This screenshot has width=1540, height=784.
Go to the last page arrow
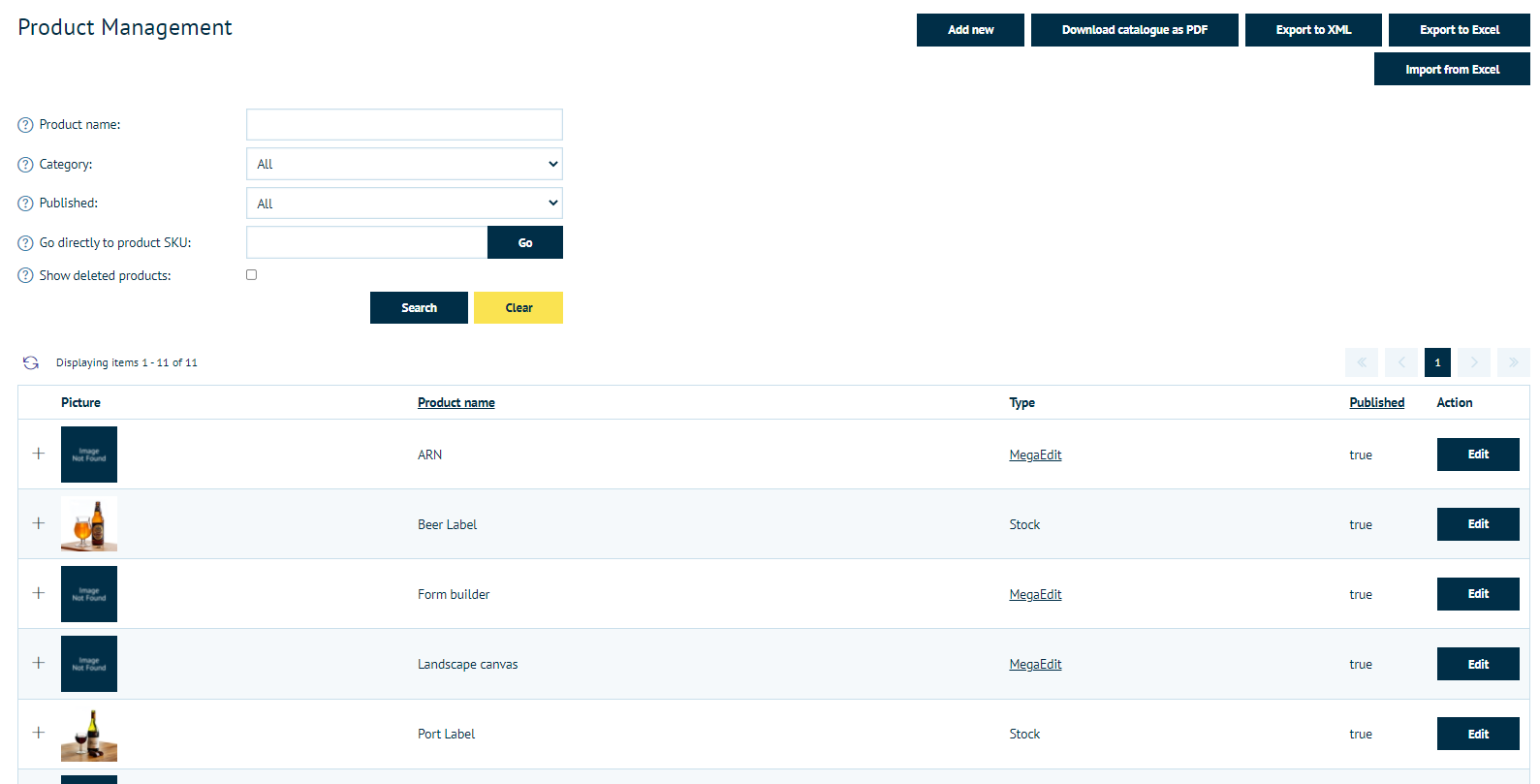pyautogui.click(x=1513, y=362)
